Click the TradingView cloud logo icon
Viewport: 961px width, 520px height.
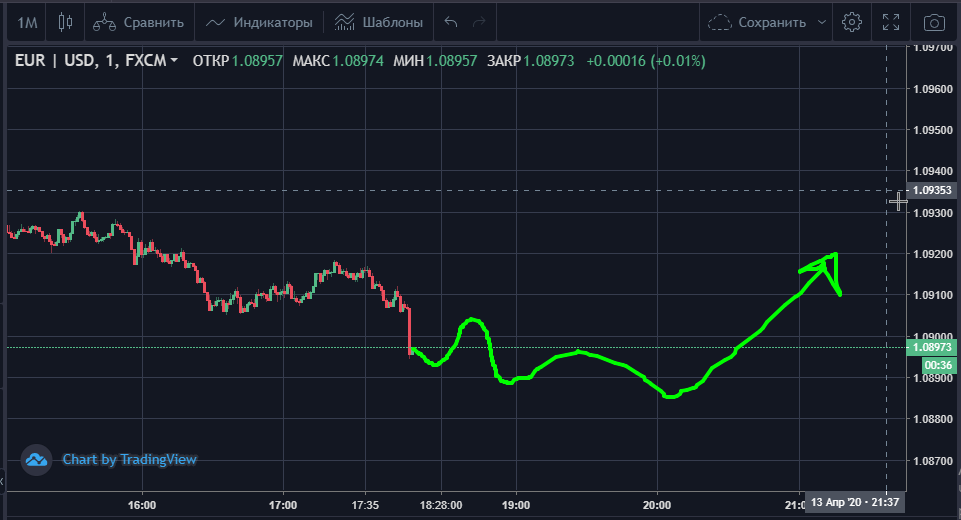tap(36, 459)
